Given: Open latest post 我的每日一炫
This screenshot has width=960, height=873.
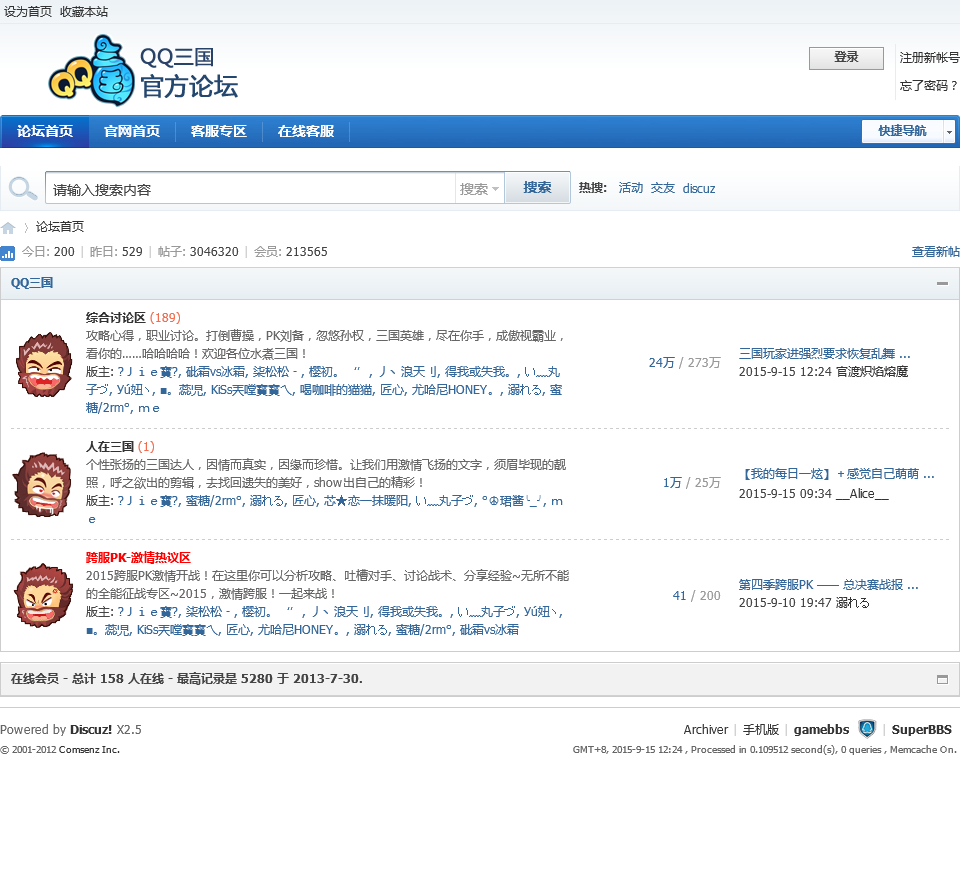Looking at the screenshot, I should point(836,474).
